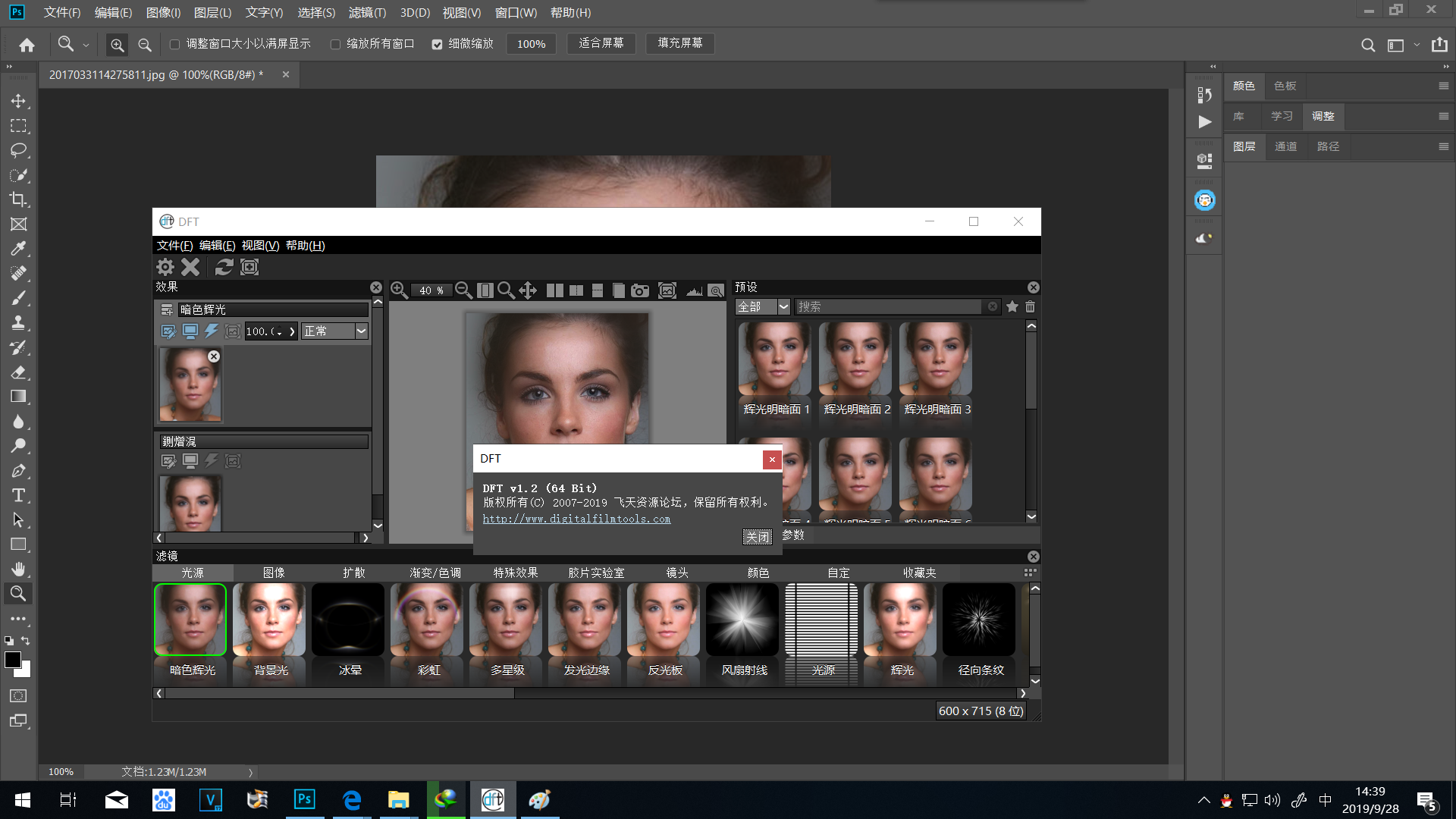
Task: Click the histogram icon in viewer toolbar
Action: (694, 290)
